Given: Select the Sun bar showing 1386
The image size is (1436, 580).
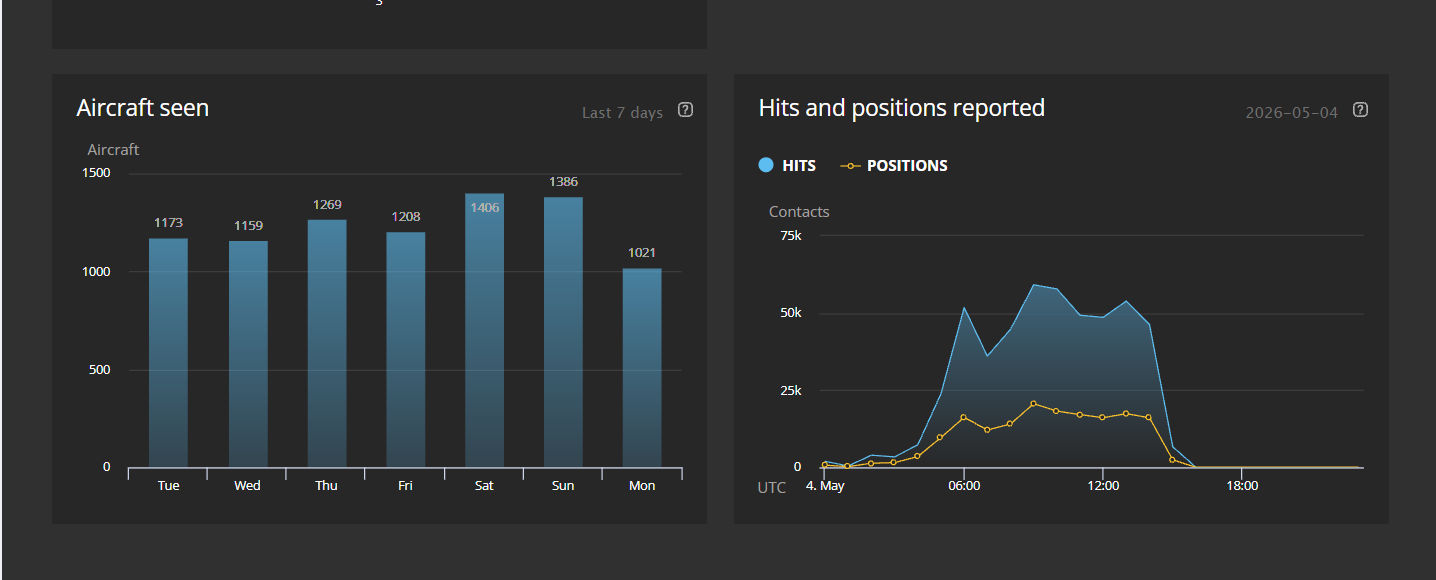Looking at the screenshot, I should tap(563, 333).
